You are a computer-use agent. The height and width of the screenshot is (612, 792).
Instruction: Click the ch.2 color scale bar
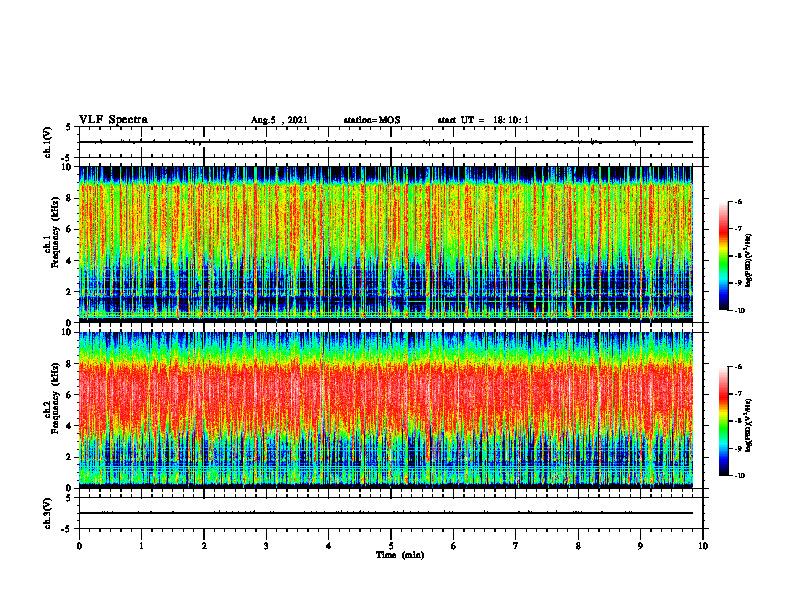(x=723, y=421)
